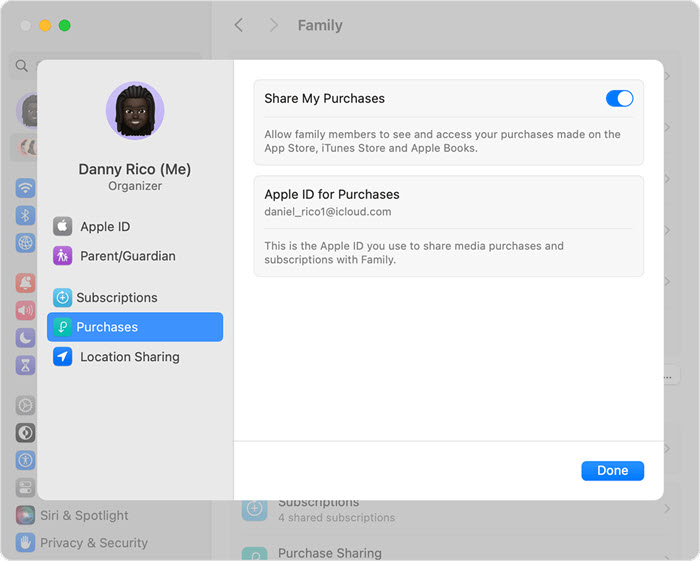Image resolution: width=700 pixels, height=561 pixels.
Task: Switch to Subscriptions in the dialog sidebar
Action: (x=116, y=298)
